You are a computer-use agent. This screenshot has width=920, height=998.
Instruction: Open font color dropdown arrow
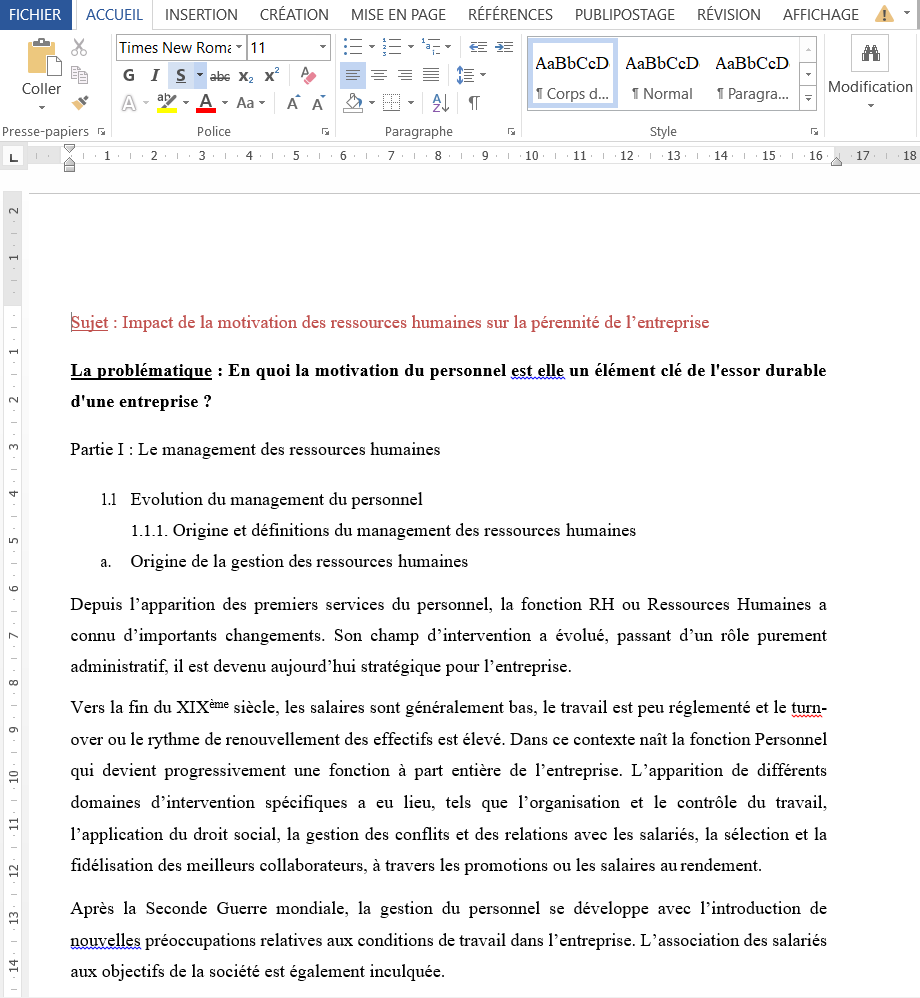(225, 102)
